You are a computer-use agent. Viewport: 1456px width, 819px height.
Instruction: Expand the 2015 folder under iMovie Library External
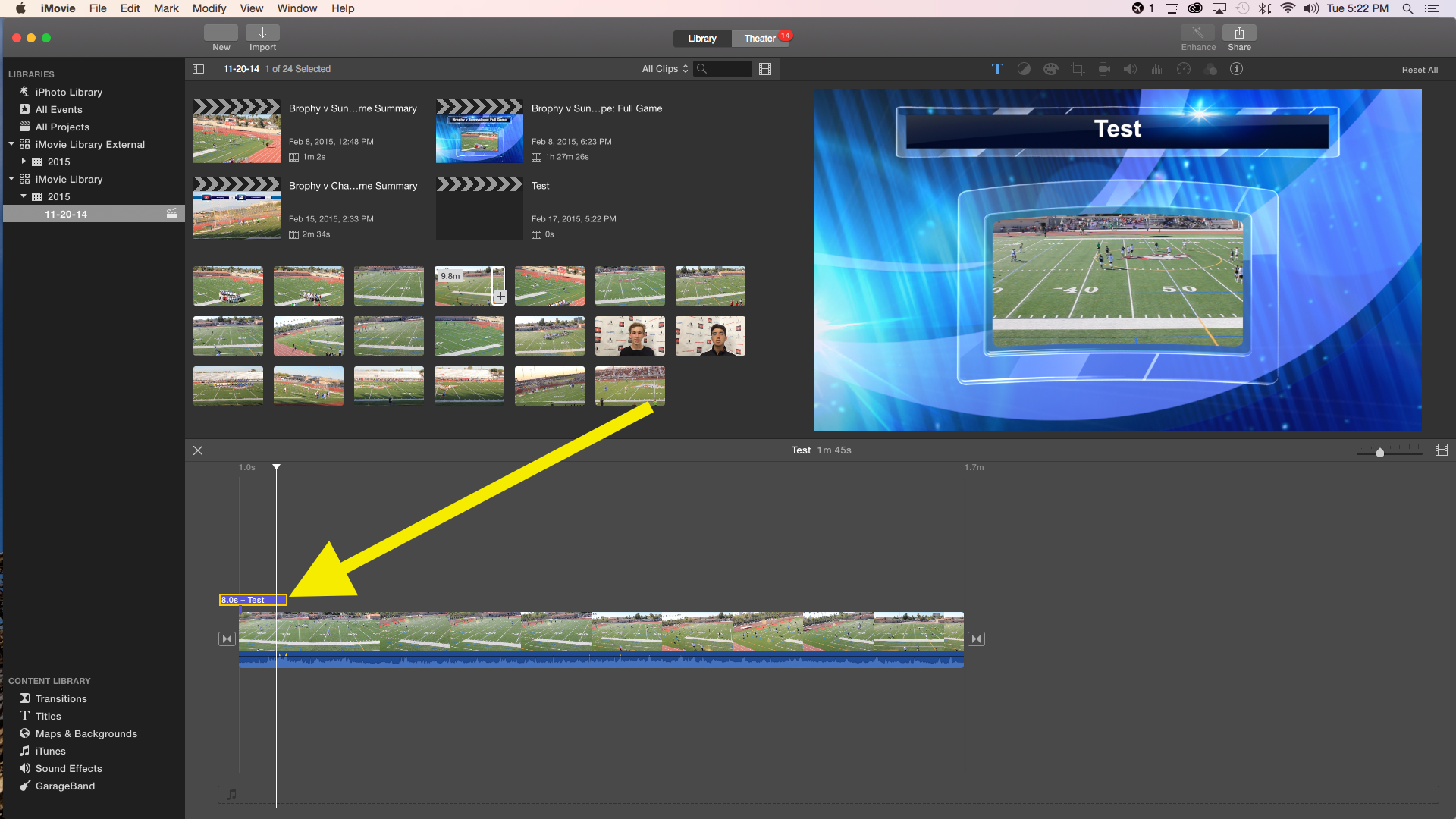click(x=24, y=162)
